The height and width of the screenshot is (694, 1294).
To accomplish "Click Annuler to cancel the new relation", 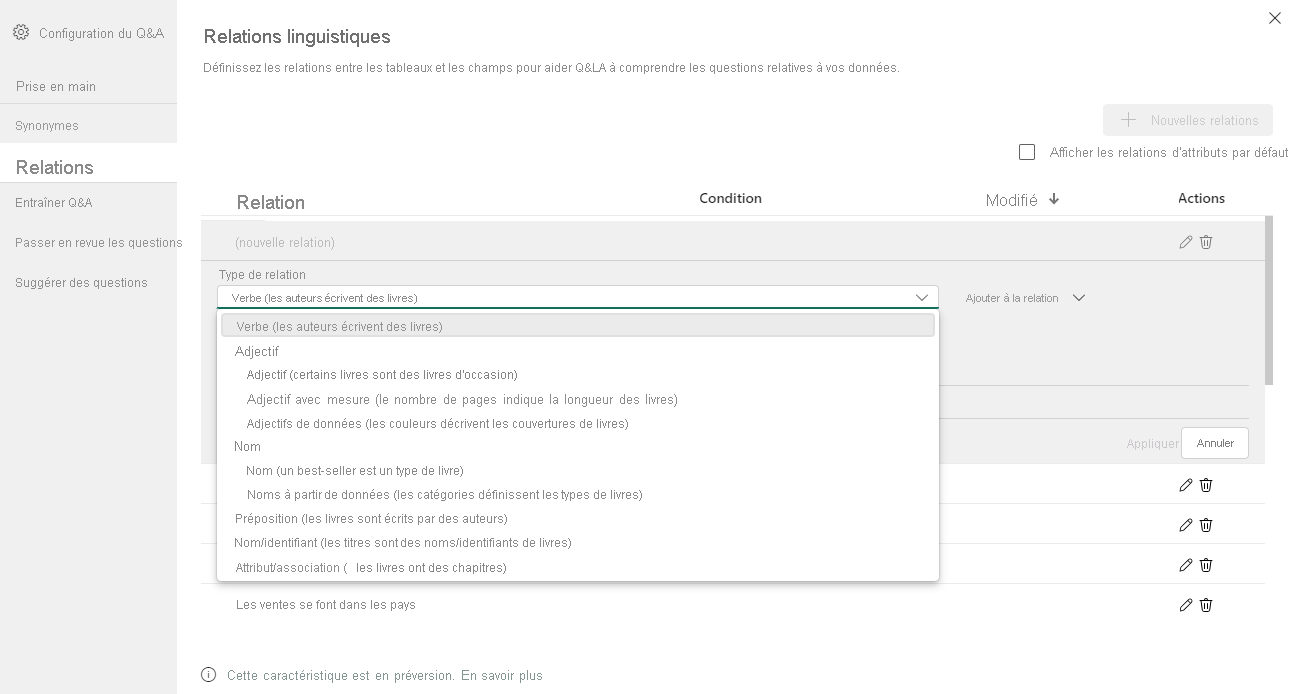I will [x=1215, y=443].
